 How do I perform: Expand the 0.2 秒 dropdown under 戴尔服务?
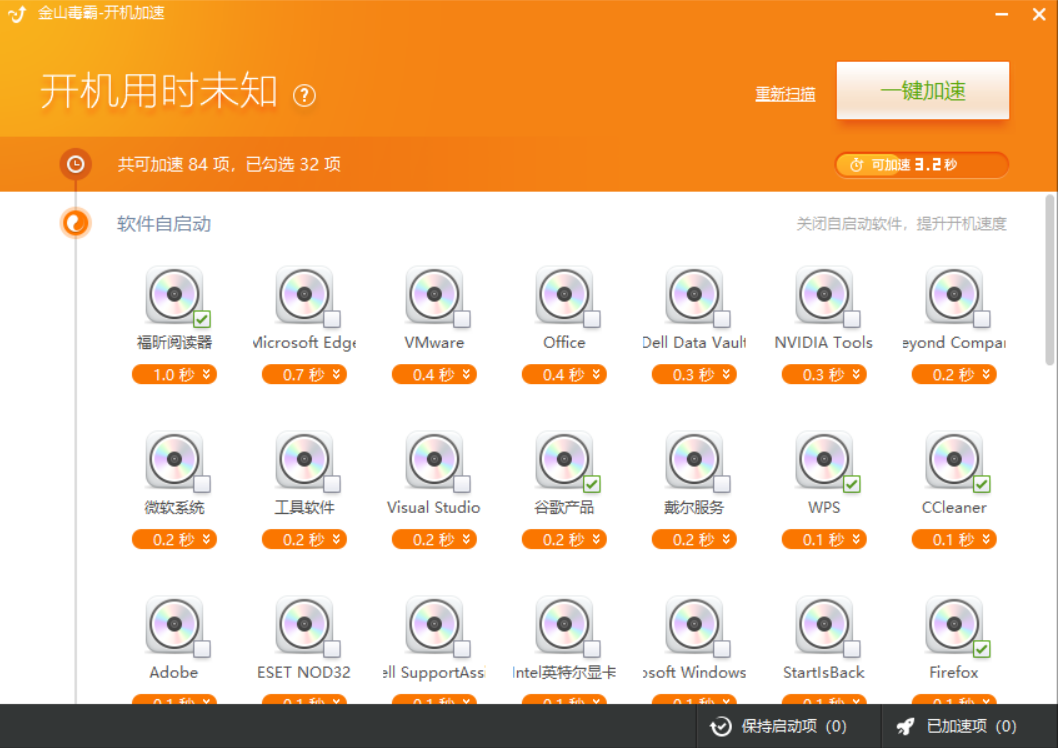pyautogui.click(x=694, y=540)
